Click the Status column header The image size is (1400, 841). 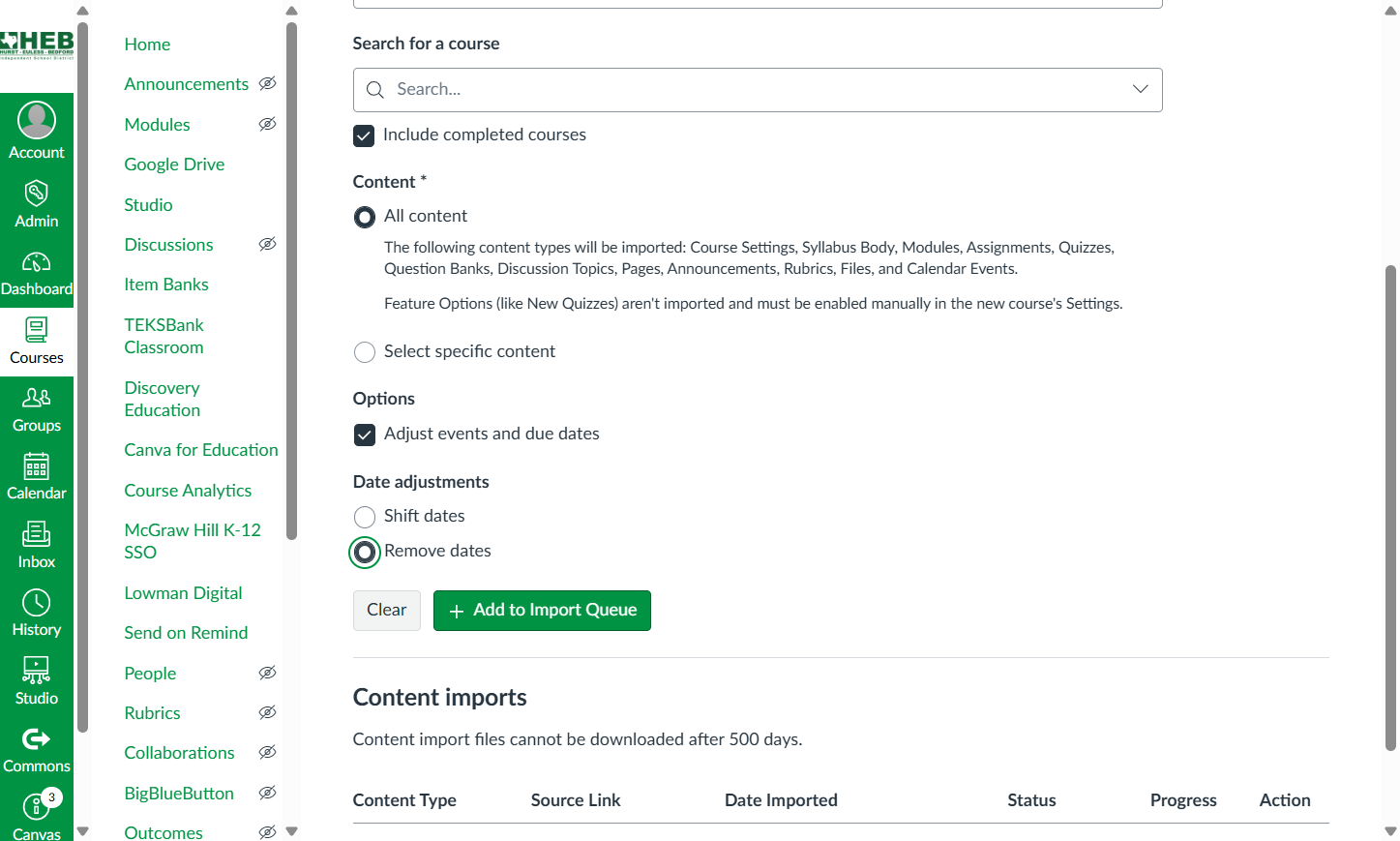1031,800
